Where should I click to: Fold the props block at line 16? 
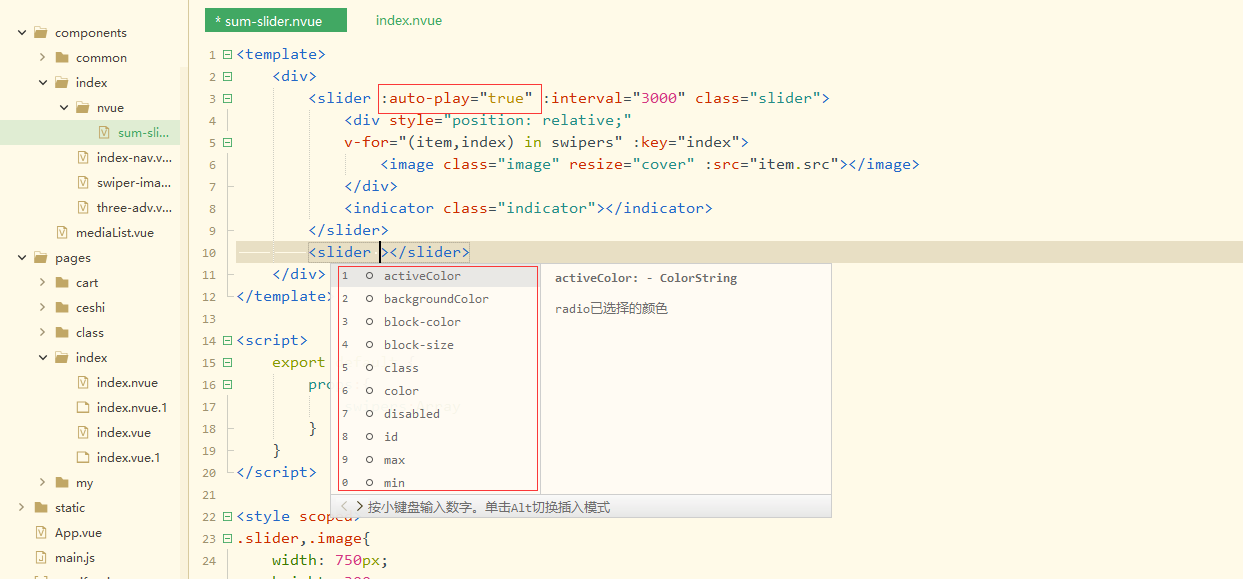(228, 385)
